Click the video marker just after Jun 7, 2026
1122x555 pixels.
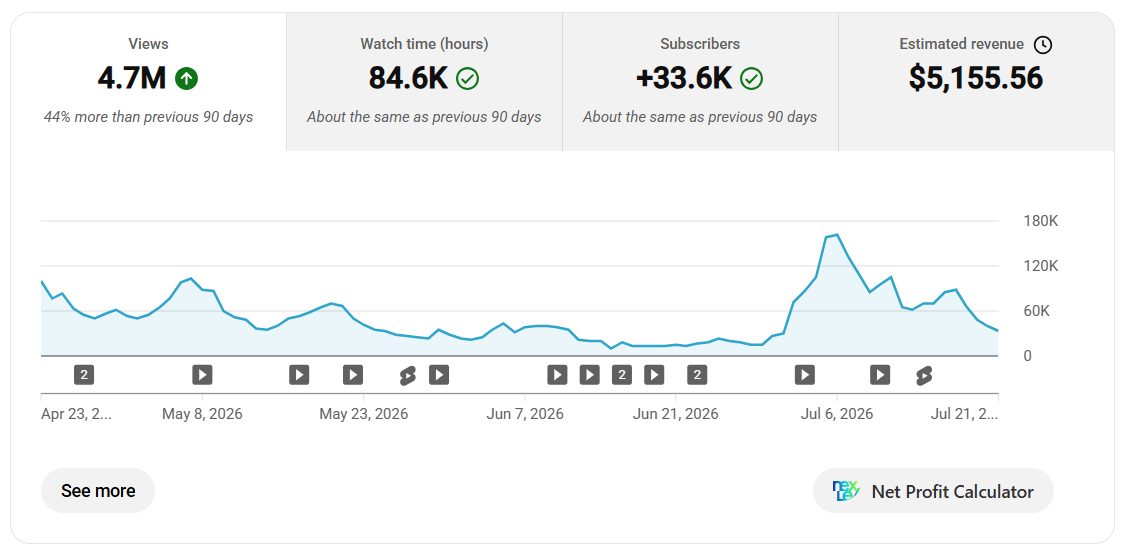point(557,374)
